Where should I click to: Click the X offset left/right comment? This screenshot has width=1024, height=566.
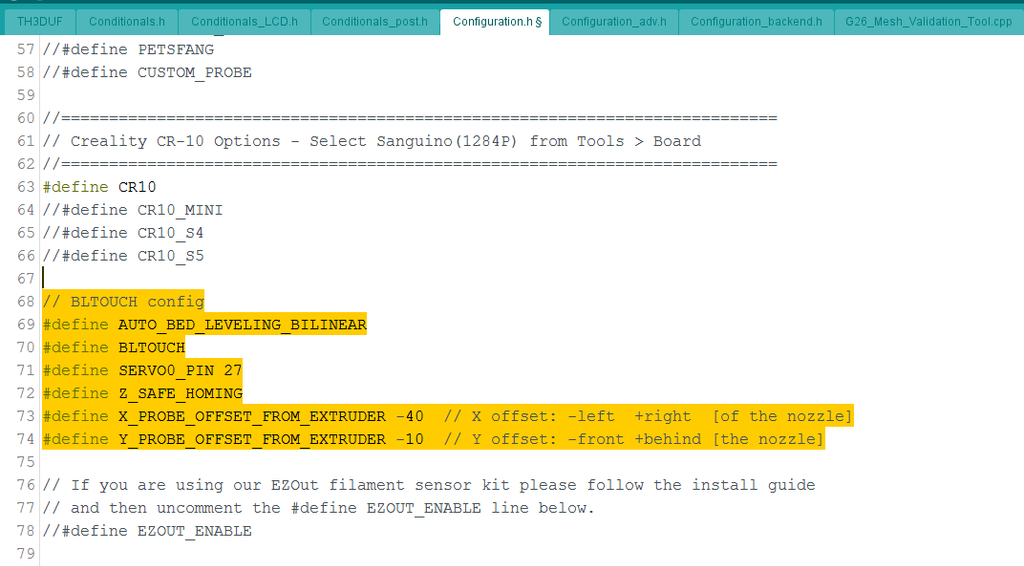point(648,416)
